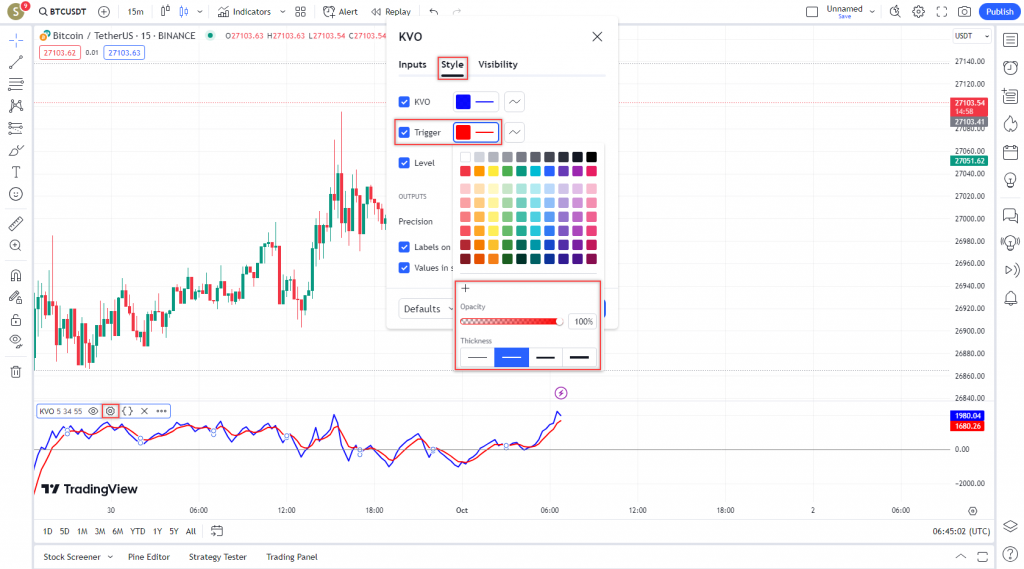Open the Trading Panel tab

pyautogui.click(x=292, y=557)
